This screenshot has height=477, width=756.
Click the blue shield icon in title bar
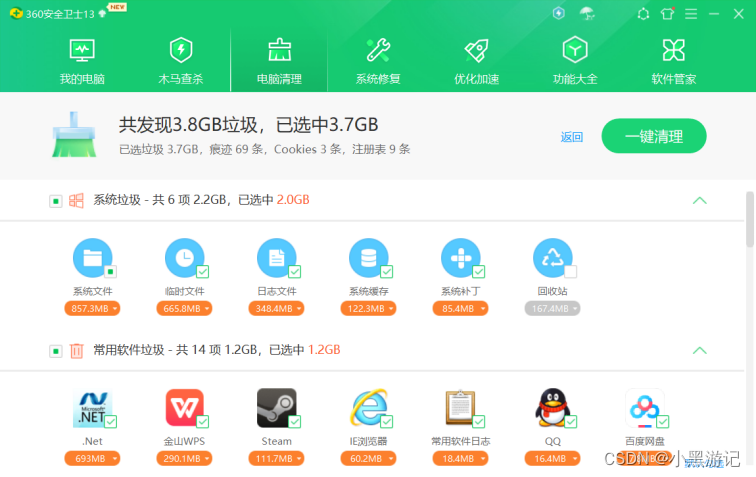tap(558, 13)
